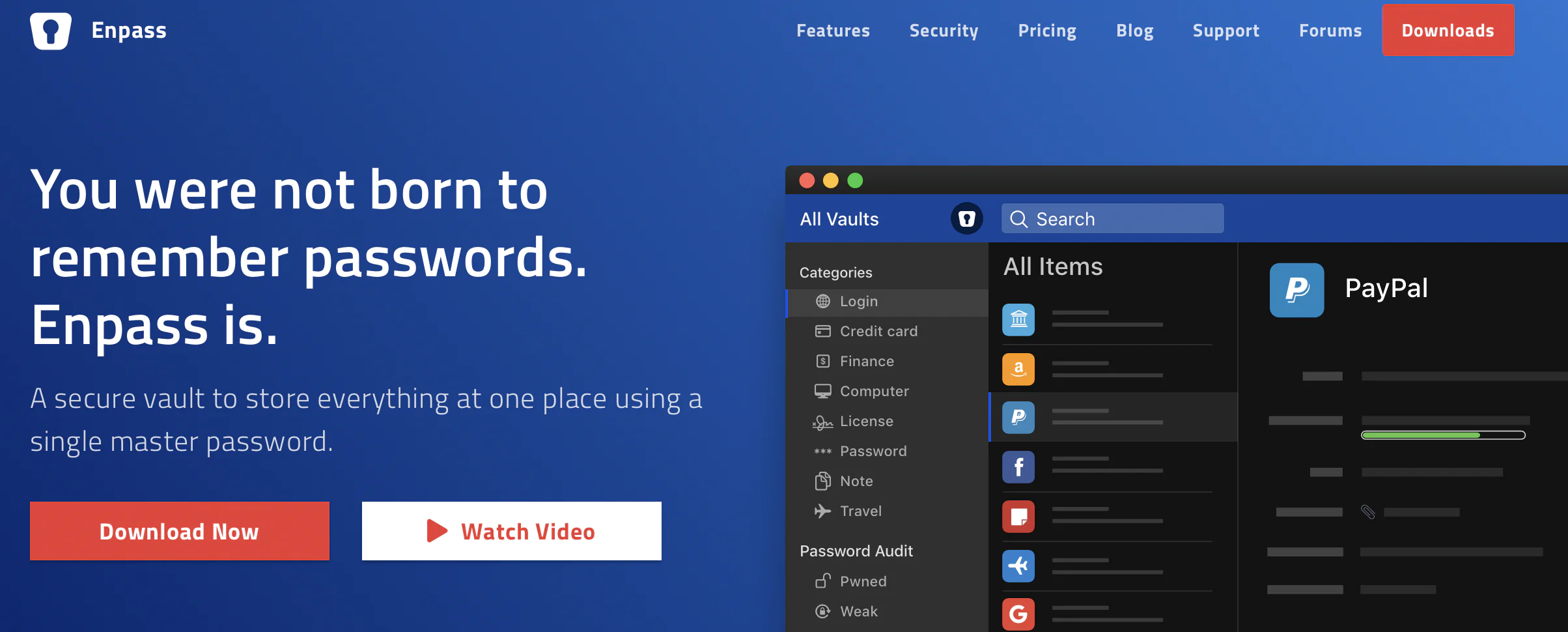Screen dimensions: 1568x632
Task: Open the Features nav link
Action: click(833, 31)
